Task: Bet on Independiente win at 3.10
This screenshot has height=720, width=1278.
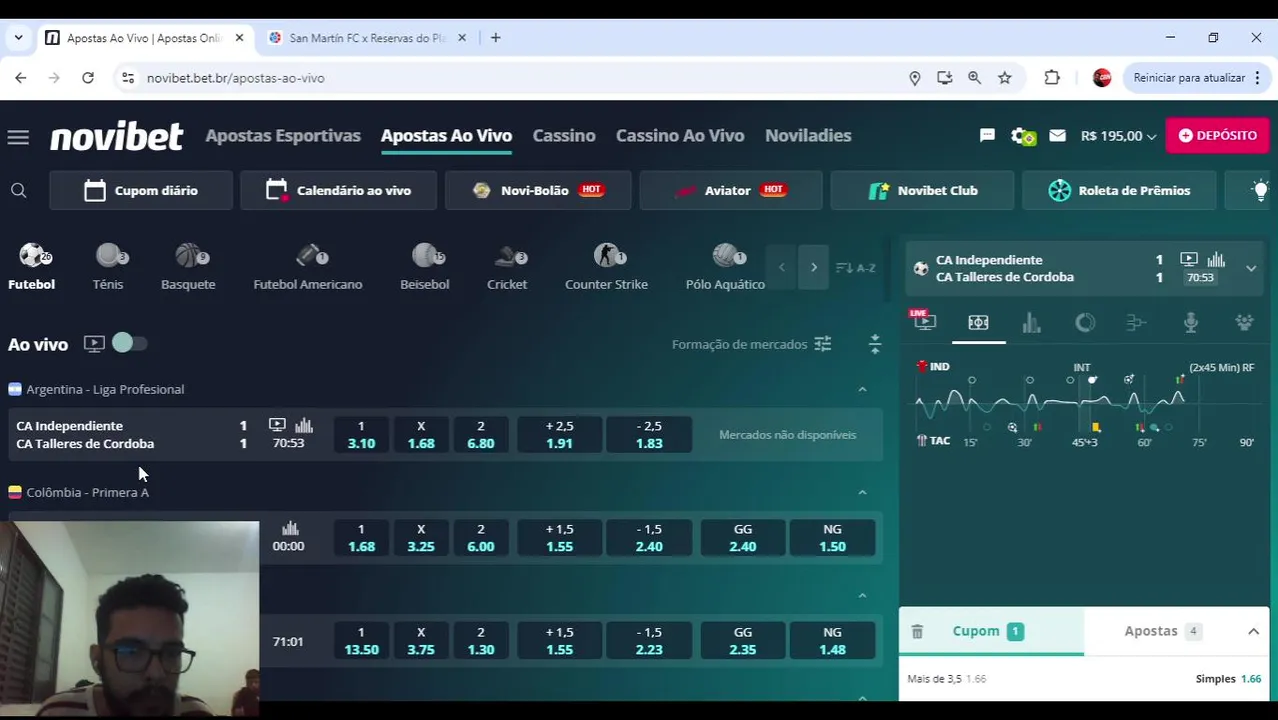Action: coord(361,435)
